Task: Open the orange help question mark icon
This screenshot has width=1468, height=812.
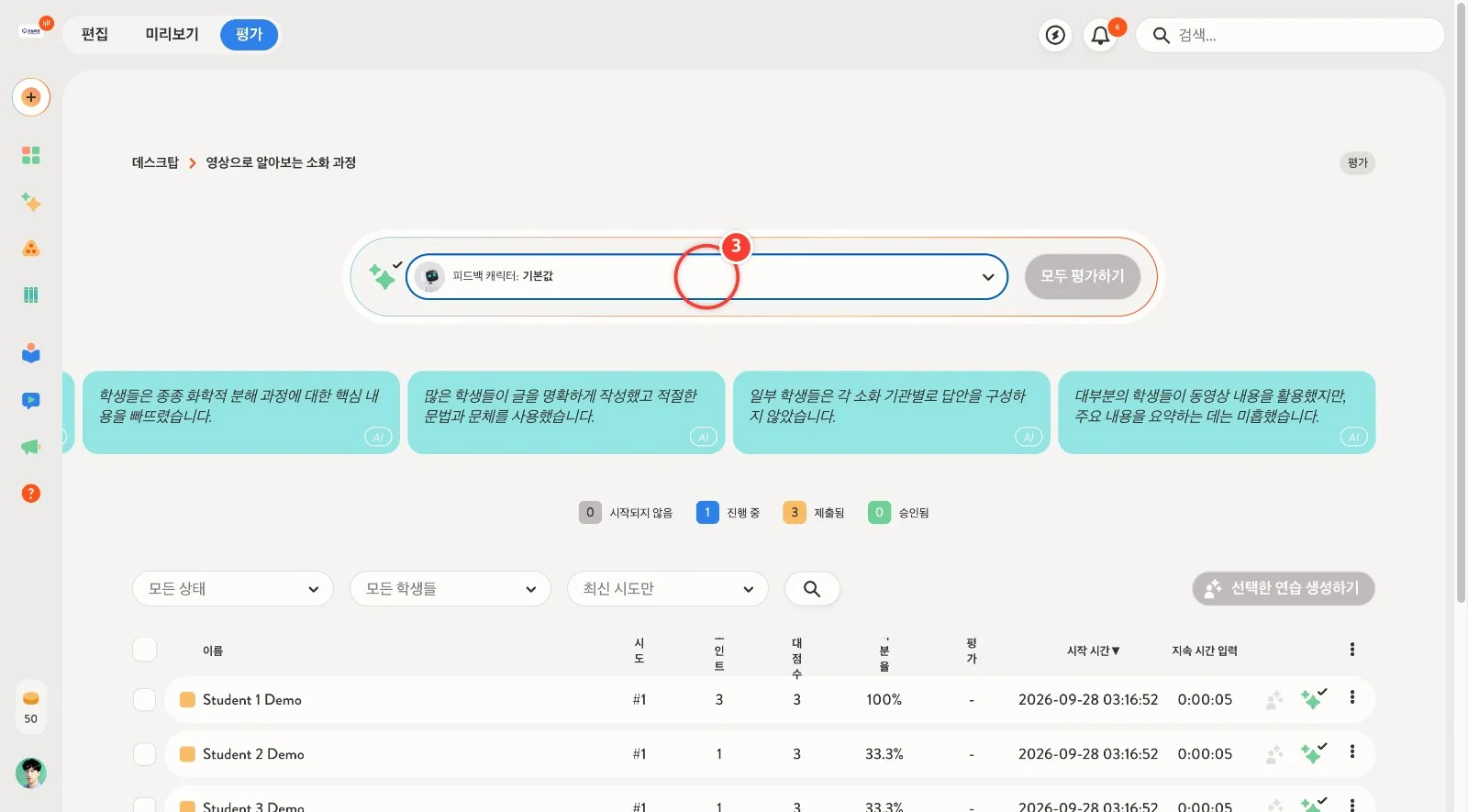Action: pyautogui.click(x=31, y=494)
